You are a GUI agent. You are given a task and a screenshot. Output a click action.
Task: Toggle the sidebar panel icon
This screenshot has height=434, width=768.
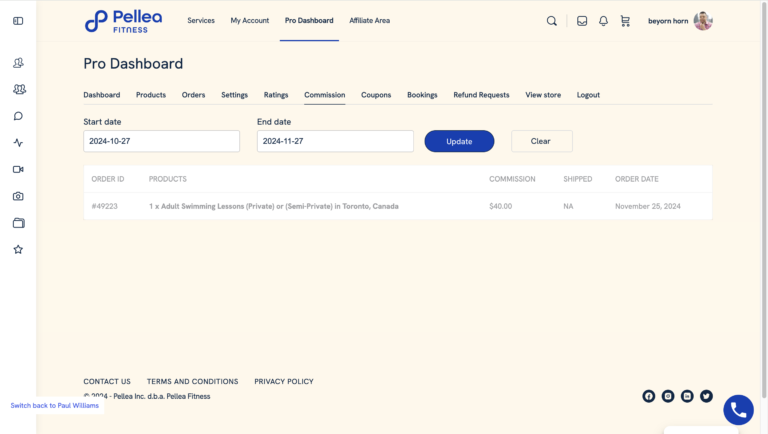(18, 21)
